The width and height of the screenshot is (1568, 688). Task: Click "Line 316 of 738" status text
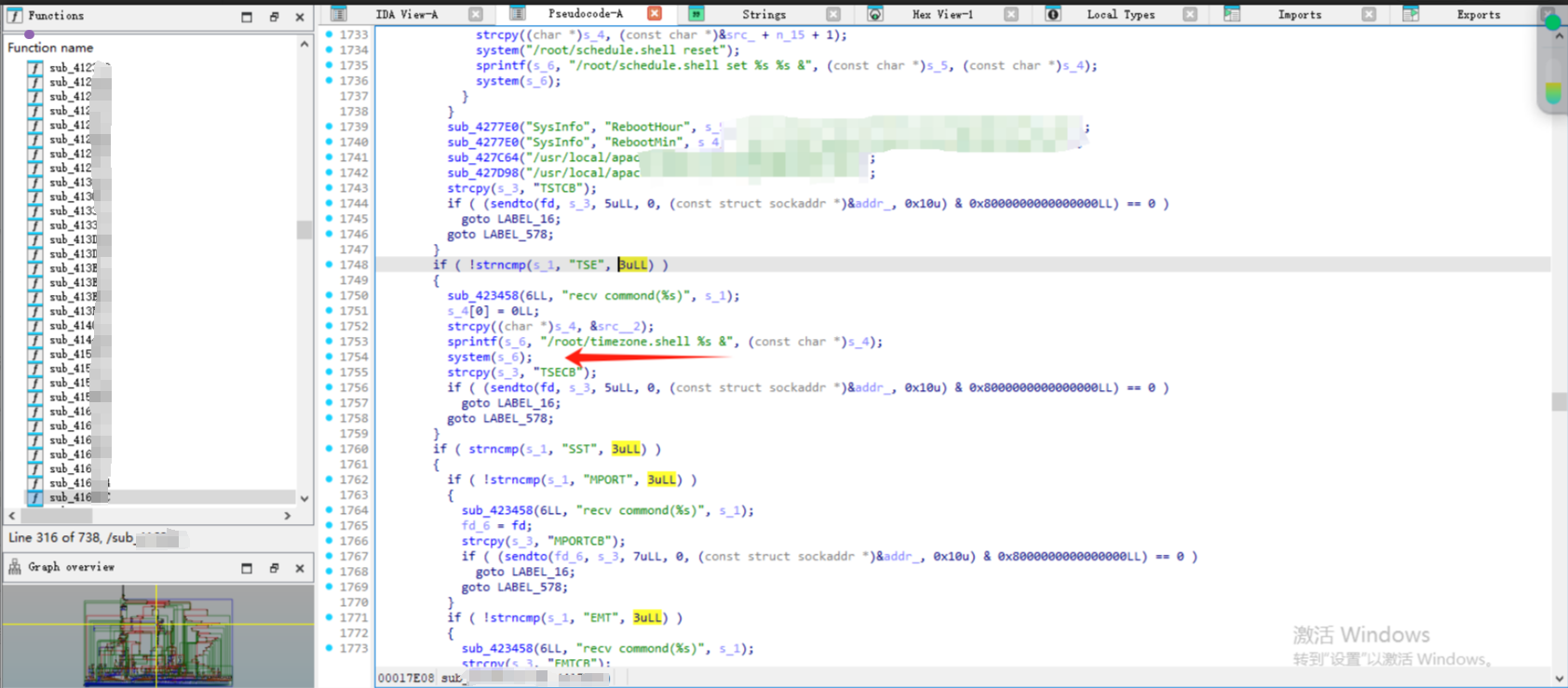(55, 537)
